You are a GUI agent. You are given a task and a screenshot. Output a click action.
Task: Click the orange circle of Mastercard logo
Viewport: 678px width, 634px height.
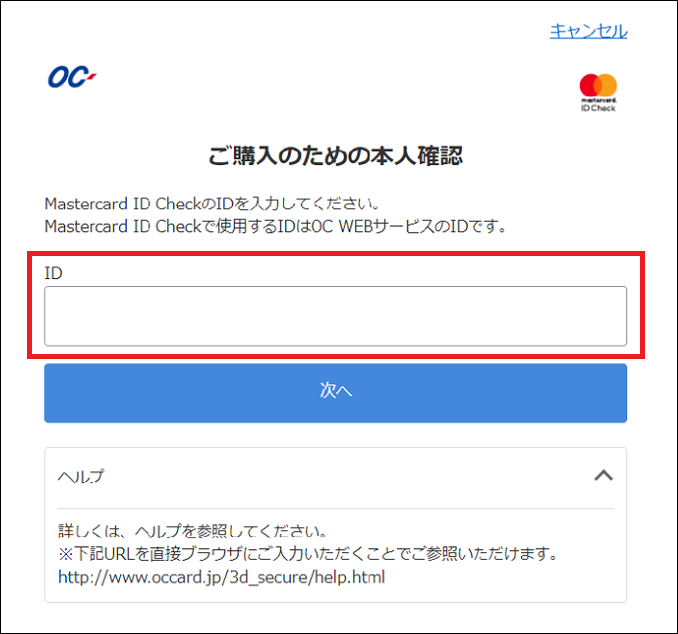click(x=607, y=85)
